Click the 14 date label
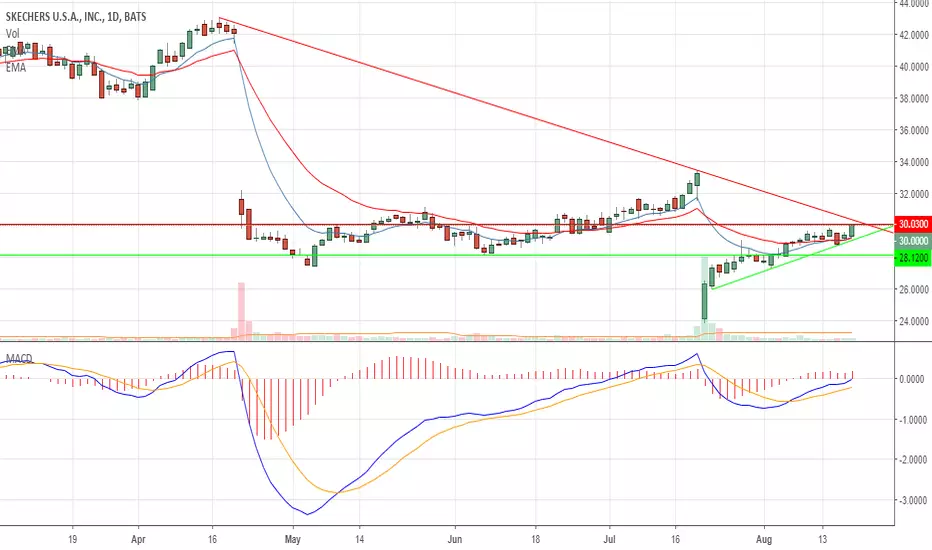The height and width of the screenshot is (550, 932). click(359, 539)
